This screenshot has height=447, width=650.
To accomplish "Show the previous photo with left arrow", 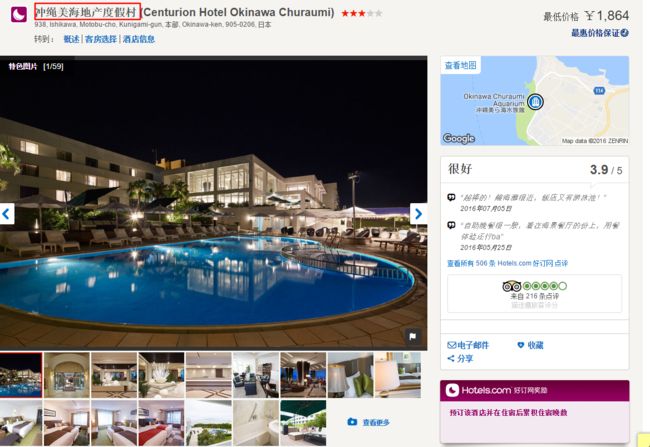I will (x=7, y=214).
